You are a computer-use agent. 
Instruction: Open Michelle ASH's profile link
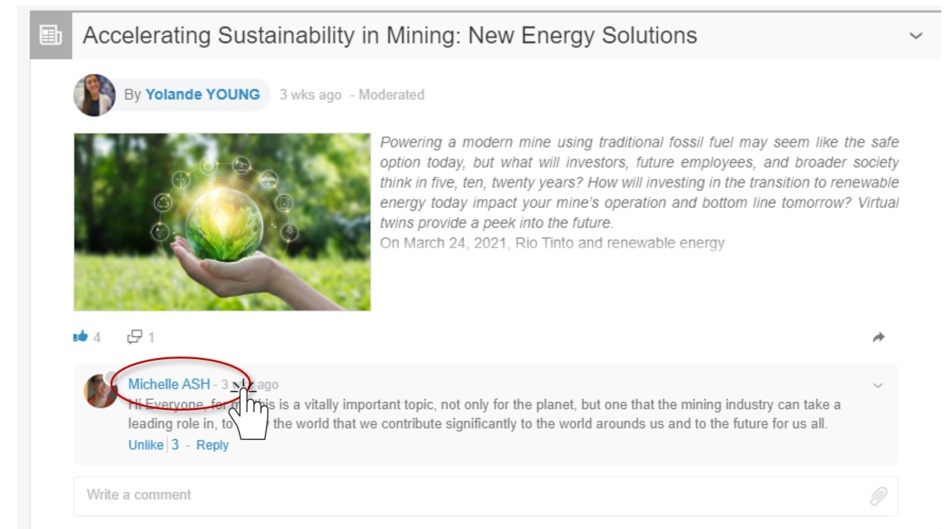tap(169, 385)
